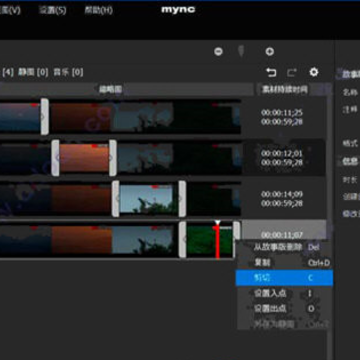
Task: Click the 00:00:11;07 duration text
Action: (282, 235)
